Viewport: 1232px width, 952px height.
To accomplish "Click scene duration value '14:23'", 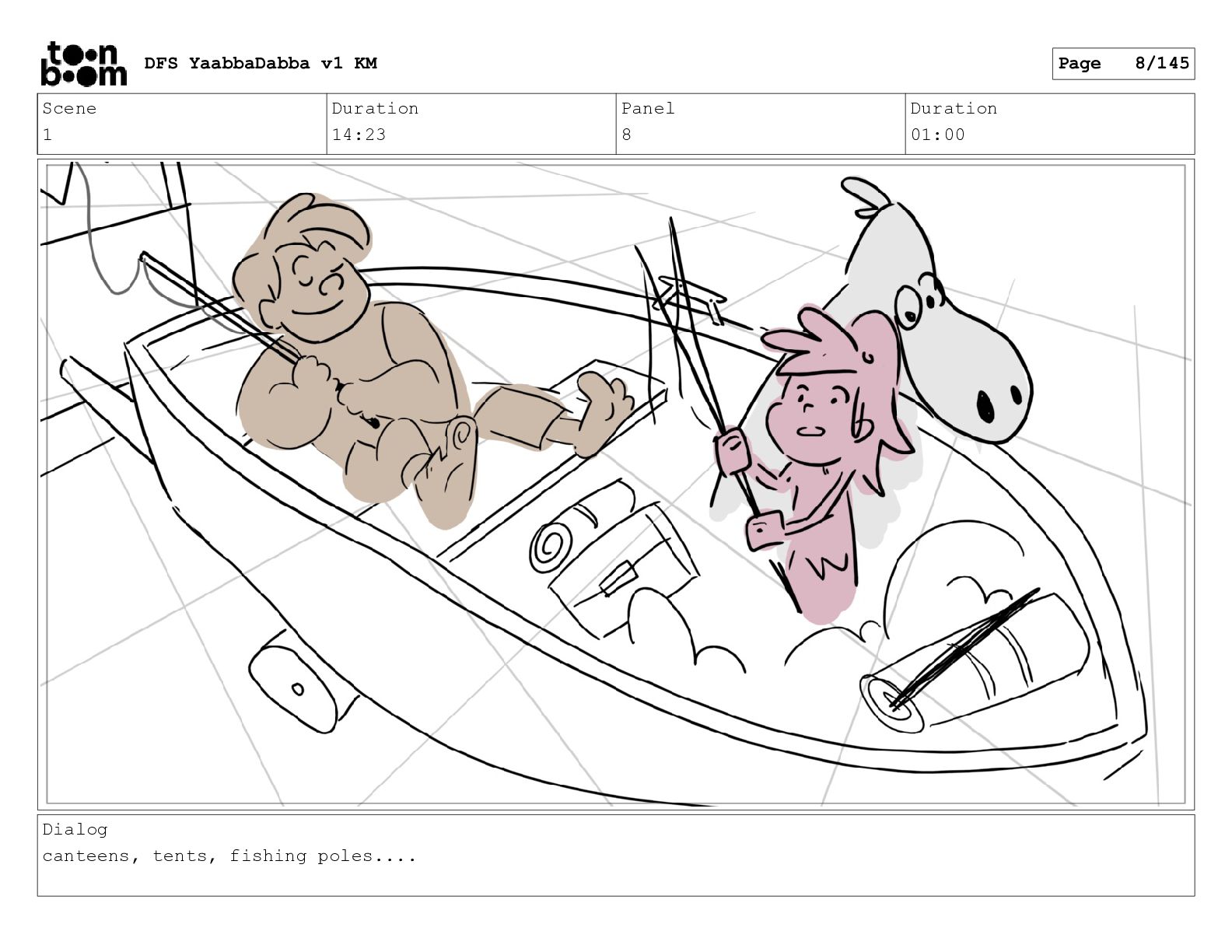I will (359, 135).
